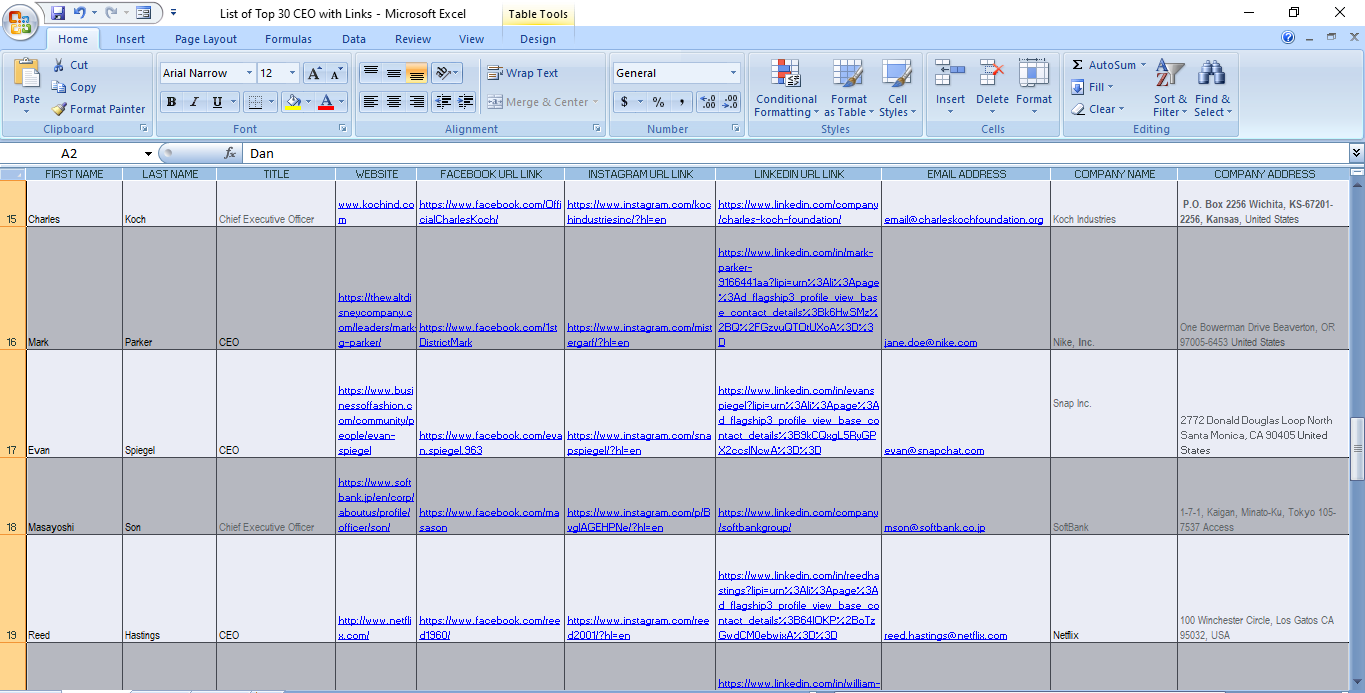
Task: Open the font name dropdown
Action: click(x=249, y=73)
